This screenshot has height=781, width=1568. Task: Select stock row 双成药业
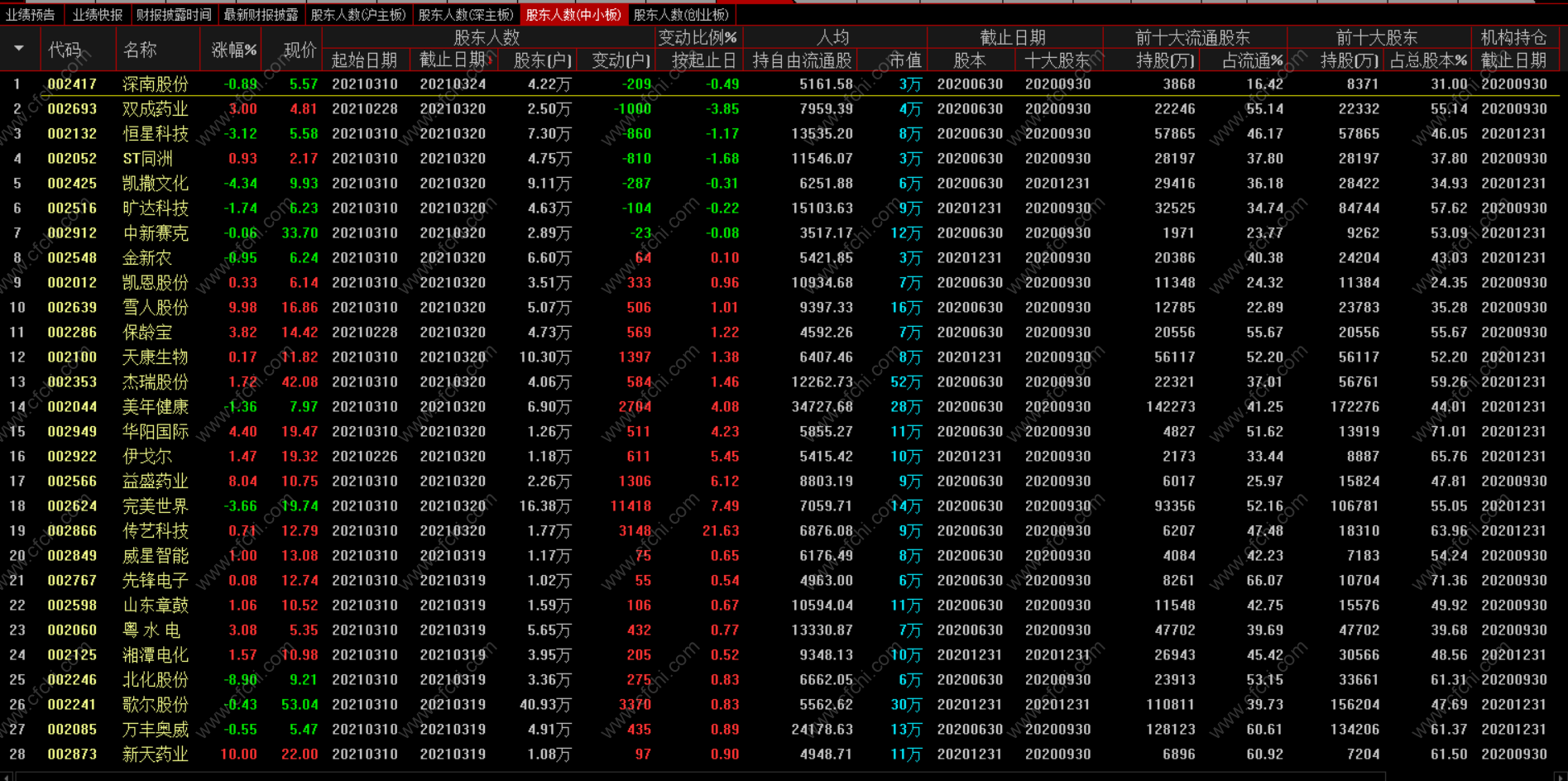coord(779,109)
